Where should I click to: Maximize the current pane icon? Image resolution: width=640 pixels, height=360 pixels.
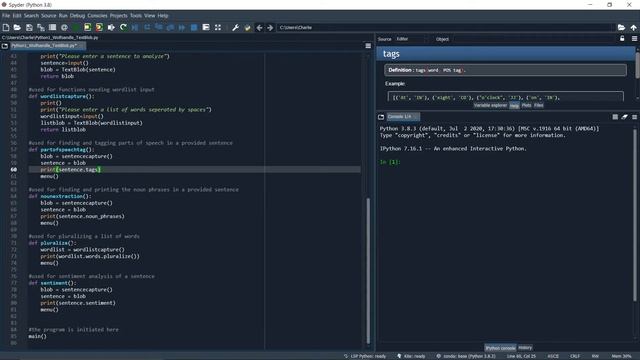[206, 27]
